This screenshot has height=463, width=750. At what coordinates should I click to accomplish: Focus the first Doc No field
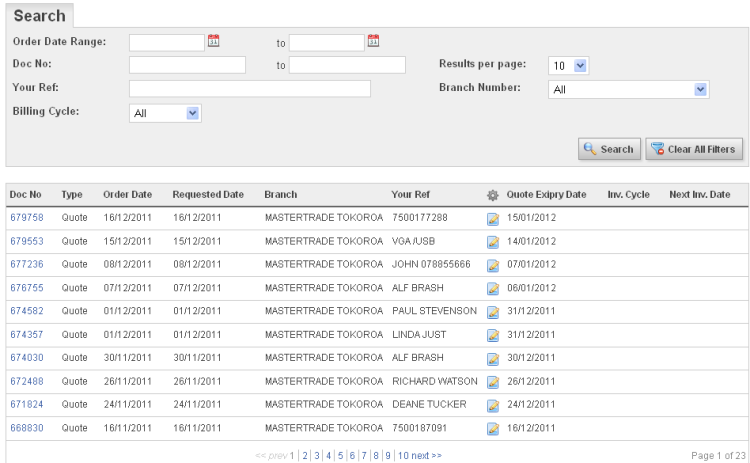(187, 65)
